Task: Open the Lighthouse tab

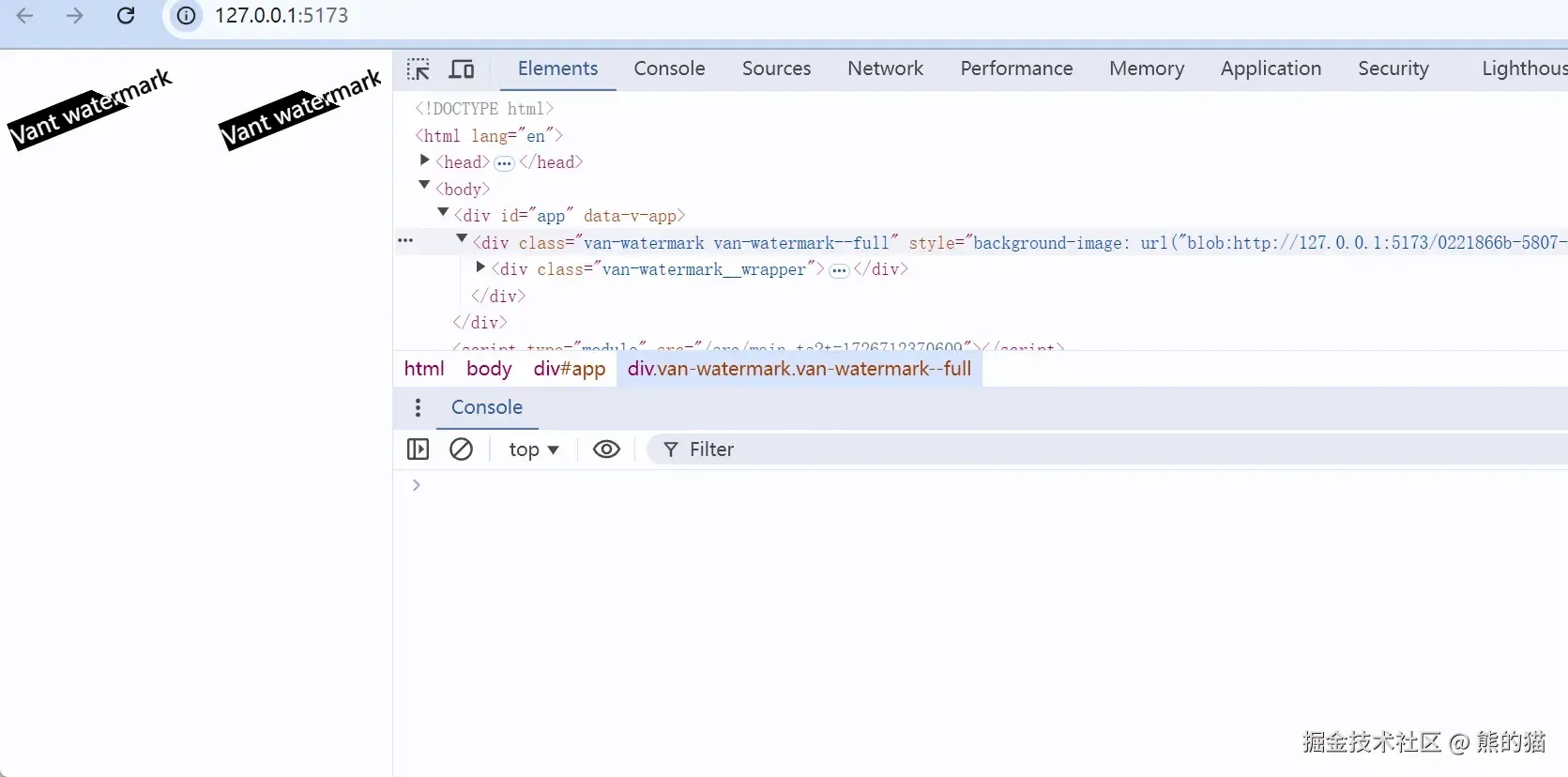Action: [1524, 69]
